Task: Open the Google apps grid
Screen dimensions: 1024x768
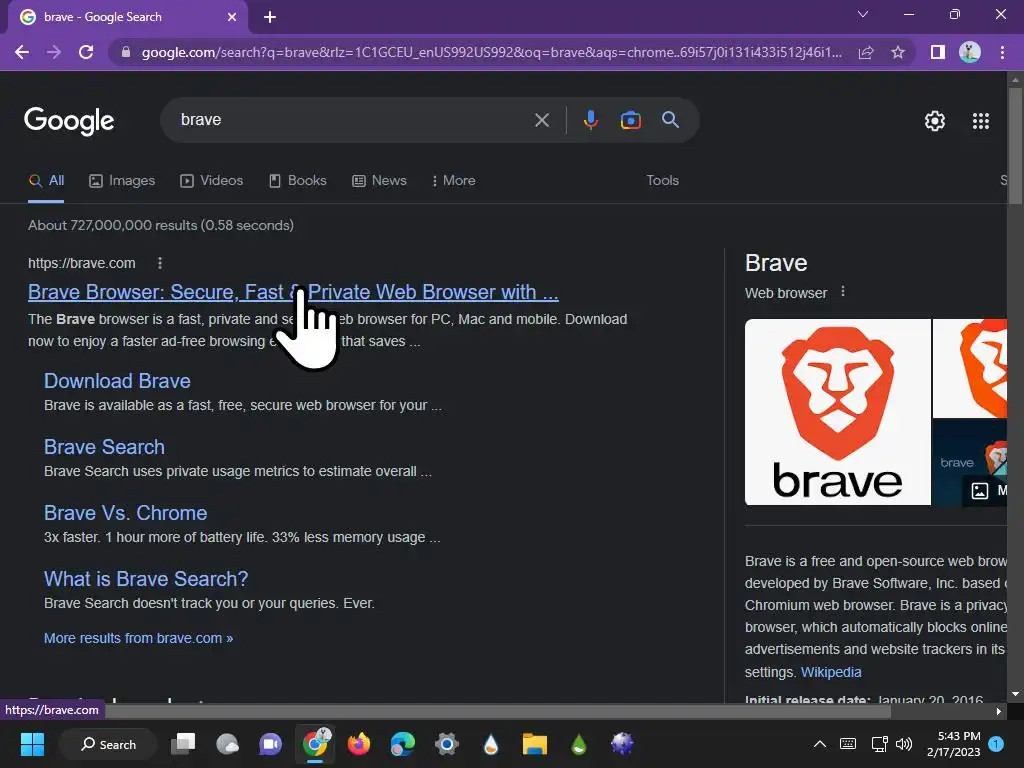Action: [x=981, y=121]
